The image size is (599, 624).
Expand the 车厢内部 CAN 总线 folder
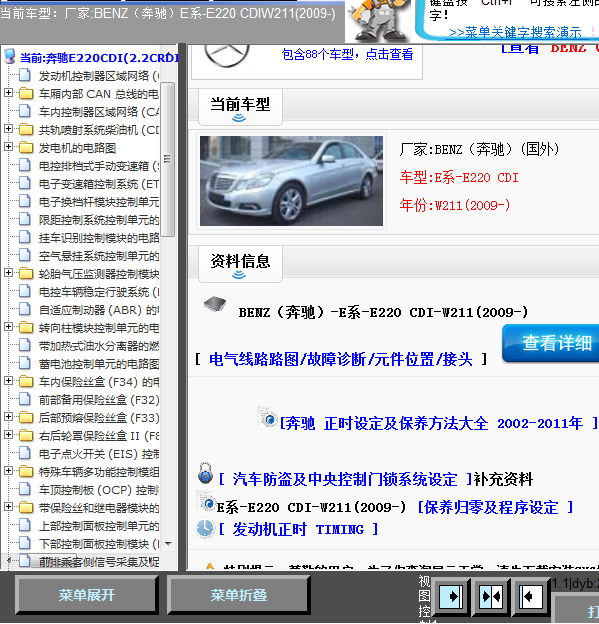[8, 93]
